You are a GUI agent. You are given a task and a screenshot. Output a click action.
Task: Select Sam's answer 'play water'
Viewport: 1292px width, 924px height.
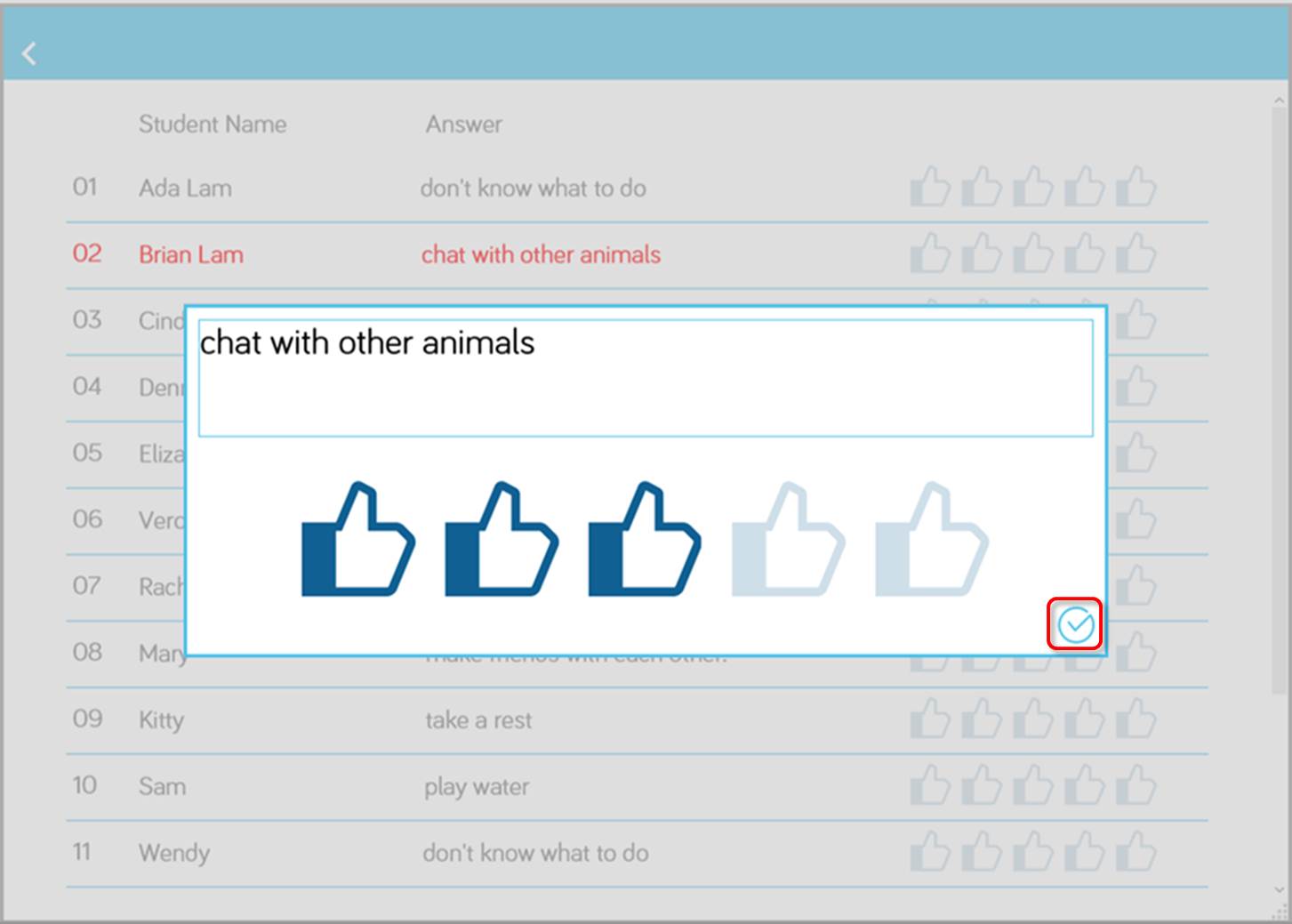(x=477, y=787)
